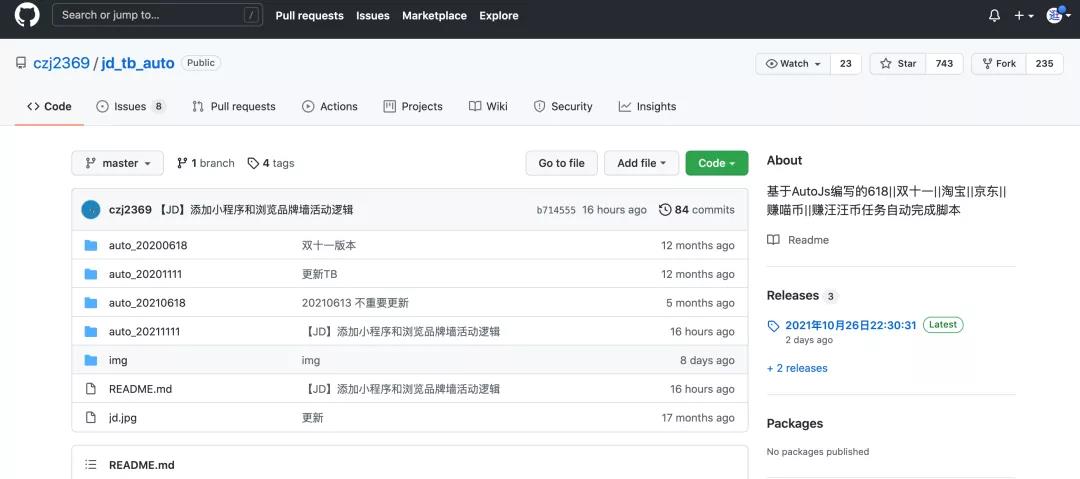Open Issues in top navigation bar
The height and width of the screenshot is (479, 1080).
point(373,16)
